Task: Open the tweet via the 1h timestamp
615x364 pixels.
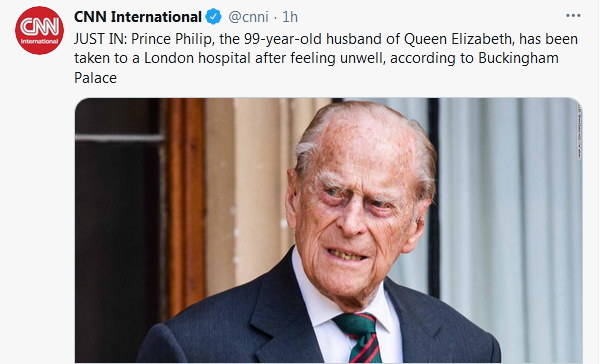Action: click(x=290, y=17)
